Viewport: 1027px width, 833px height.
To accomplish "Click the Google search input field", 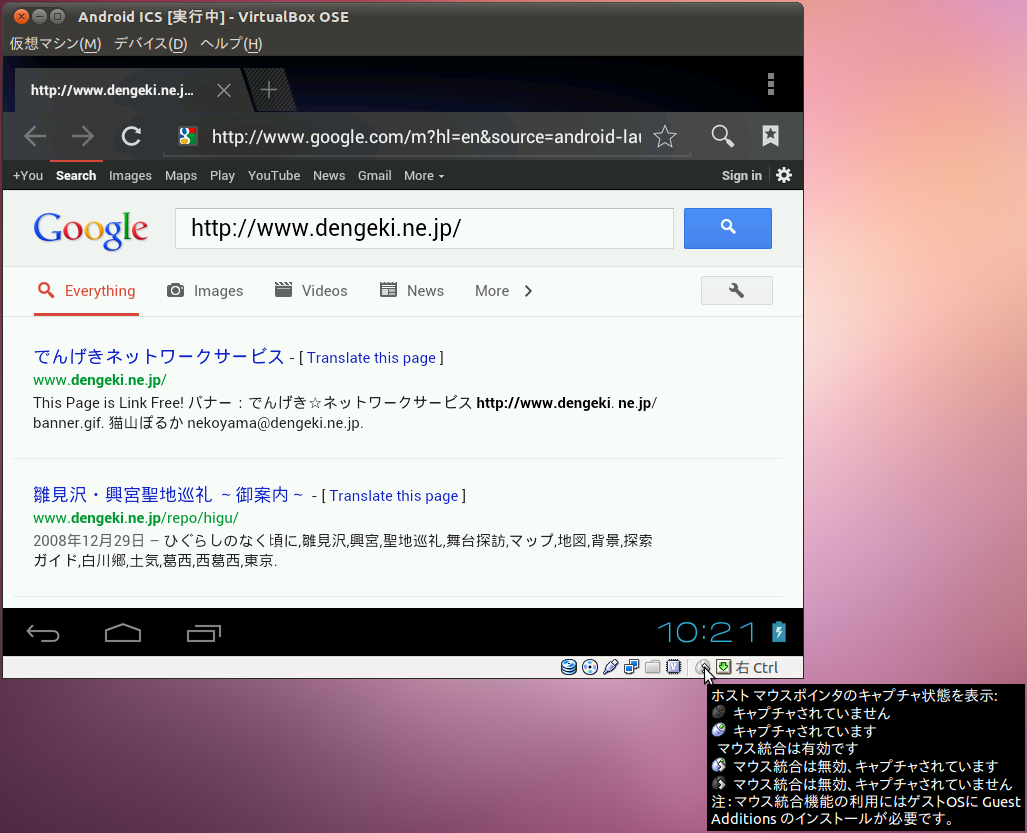I will pos(424,228).
